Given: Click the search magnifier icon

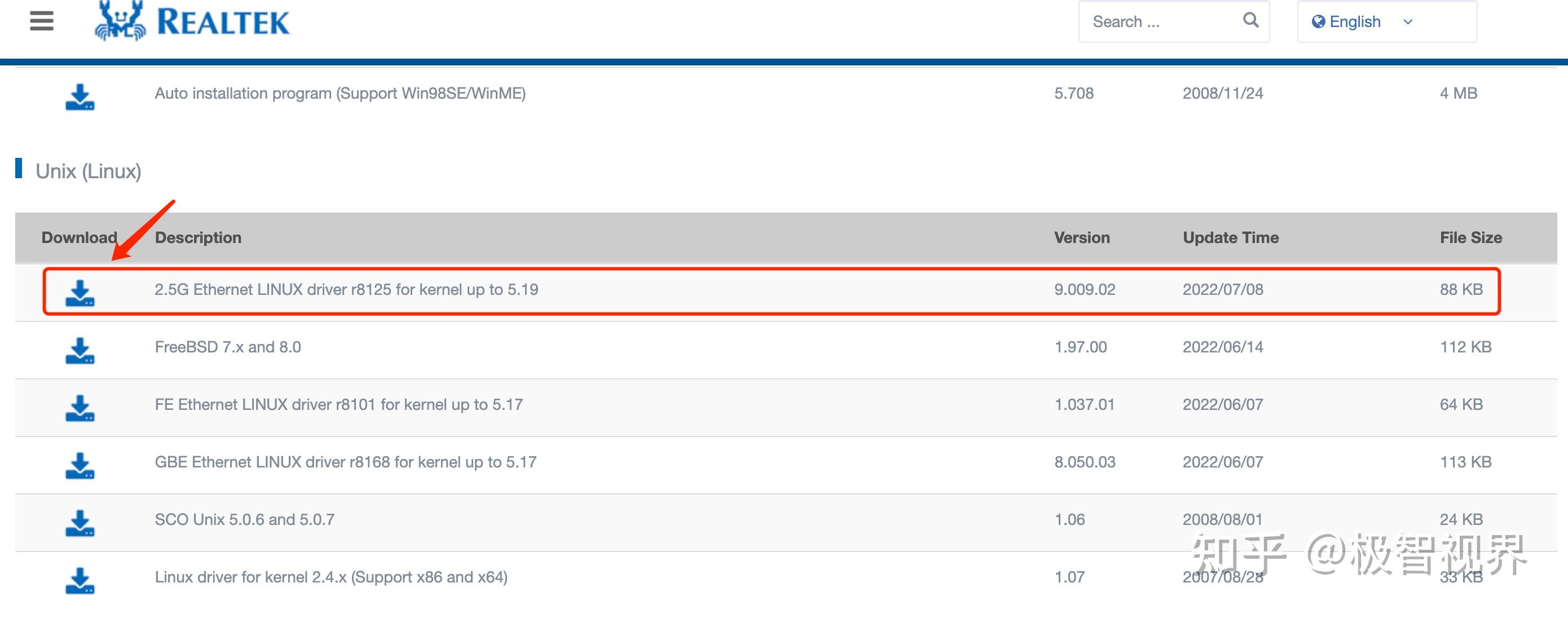Looking at the screenshot, I should pos(1250,21).
